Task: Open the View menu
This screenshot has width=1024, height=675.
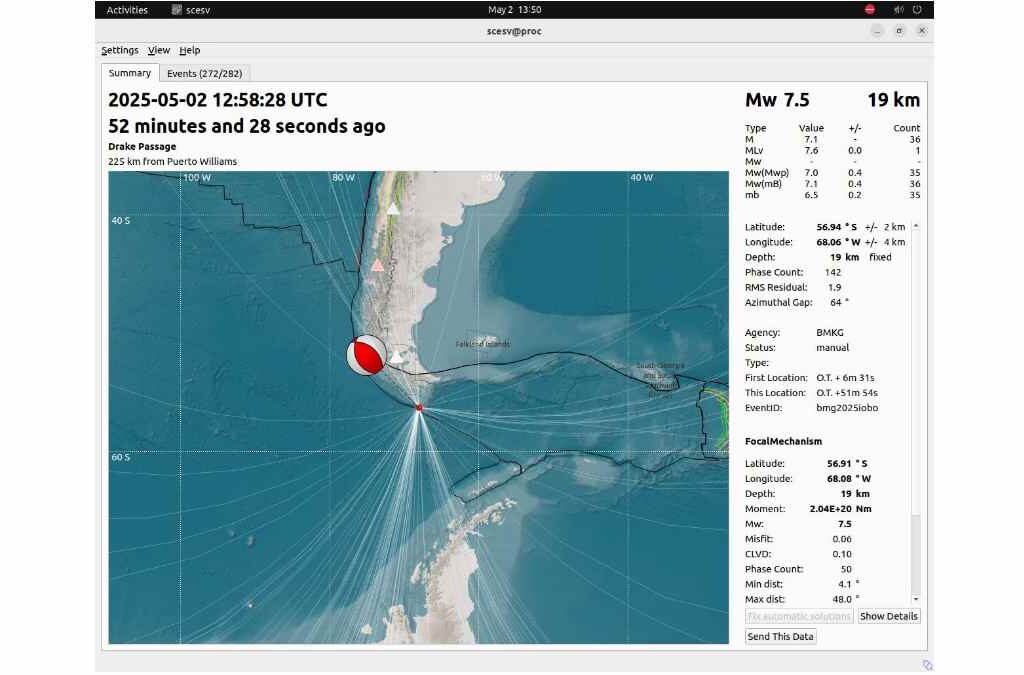Action: click(x=159, y=50)
